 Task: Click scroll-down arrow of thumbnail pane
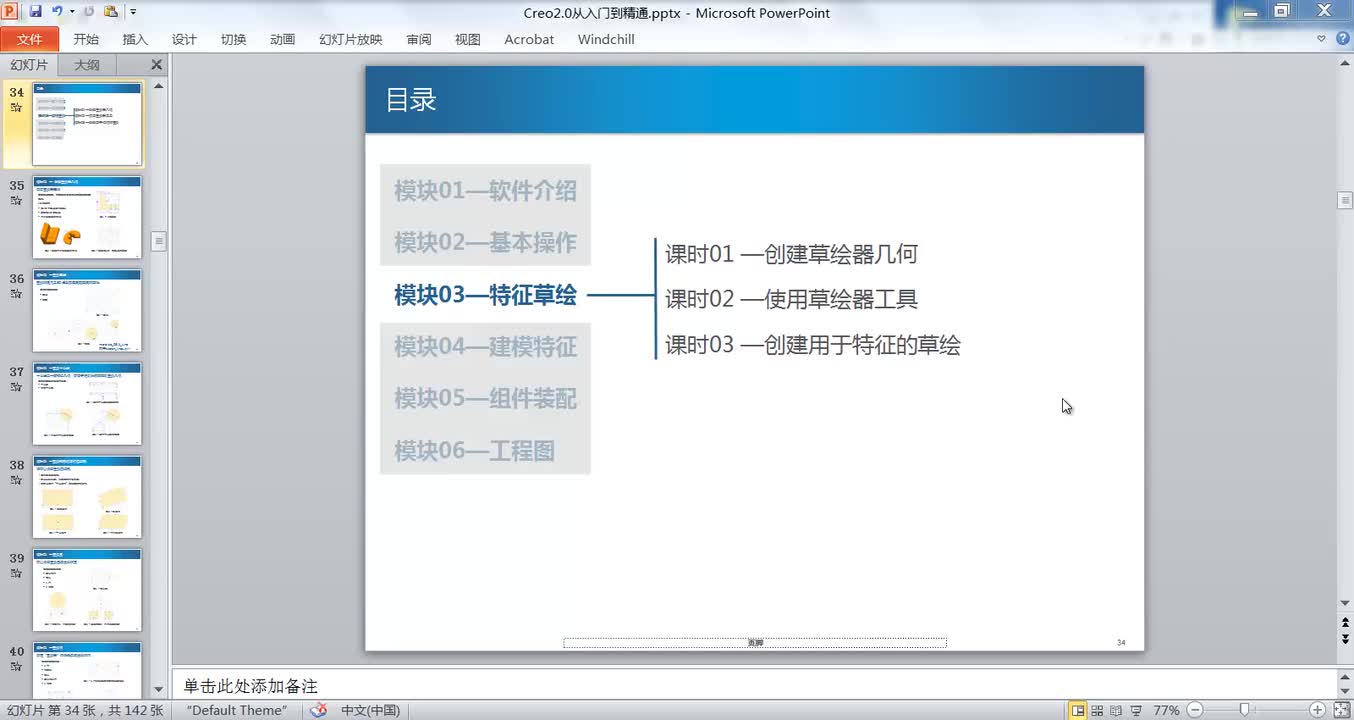pos(158,689)
